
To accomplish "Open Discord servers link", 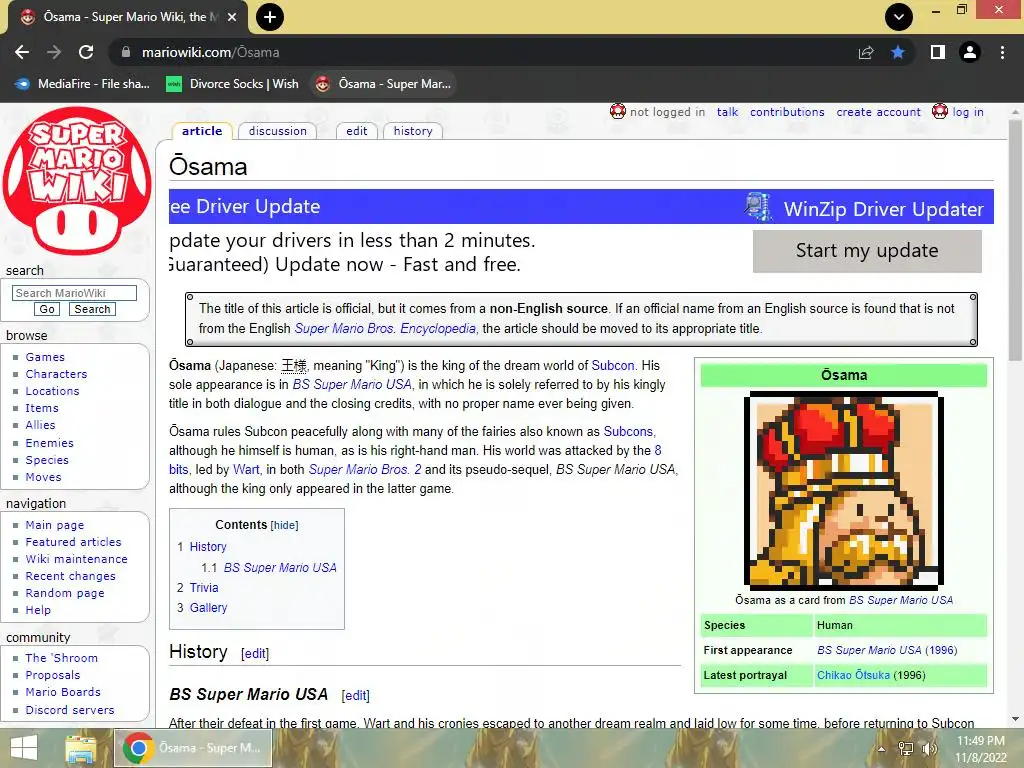I will [70, 709].
